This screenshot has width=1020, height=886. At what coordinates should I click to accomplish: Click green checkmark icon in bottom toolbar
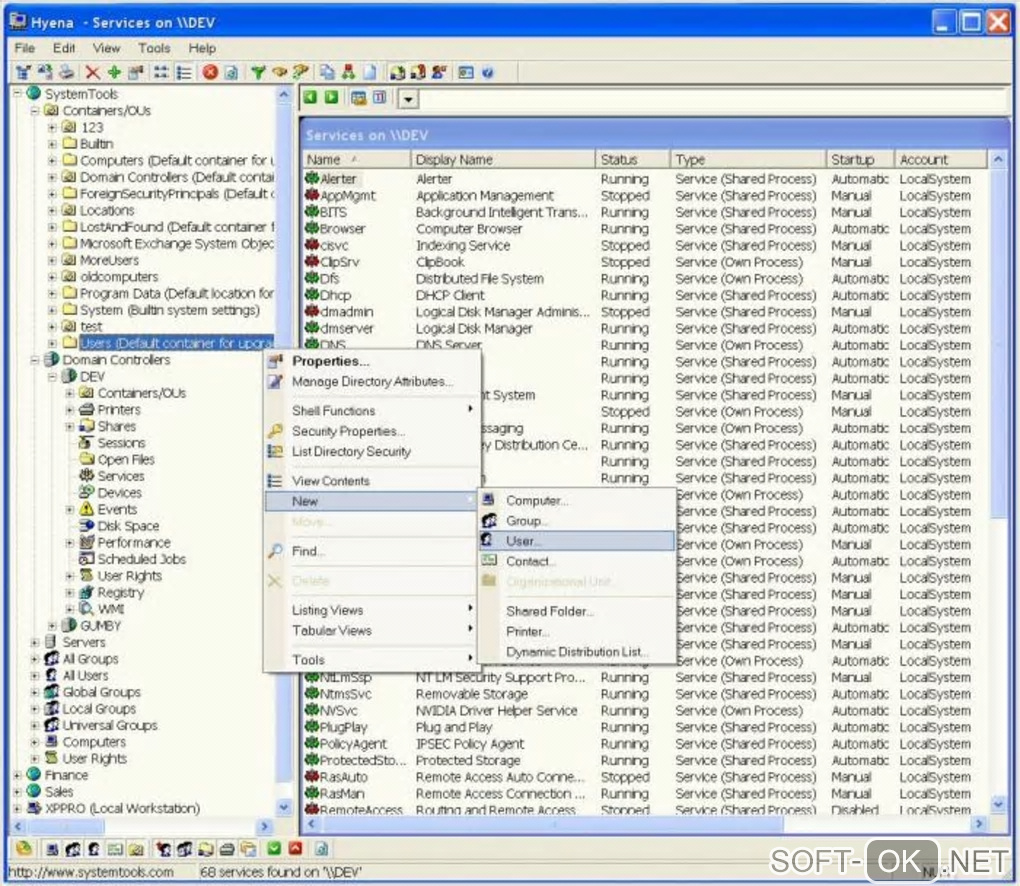[x=274, y=849]
